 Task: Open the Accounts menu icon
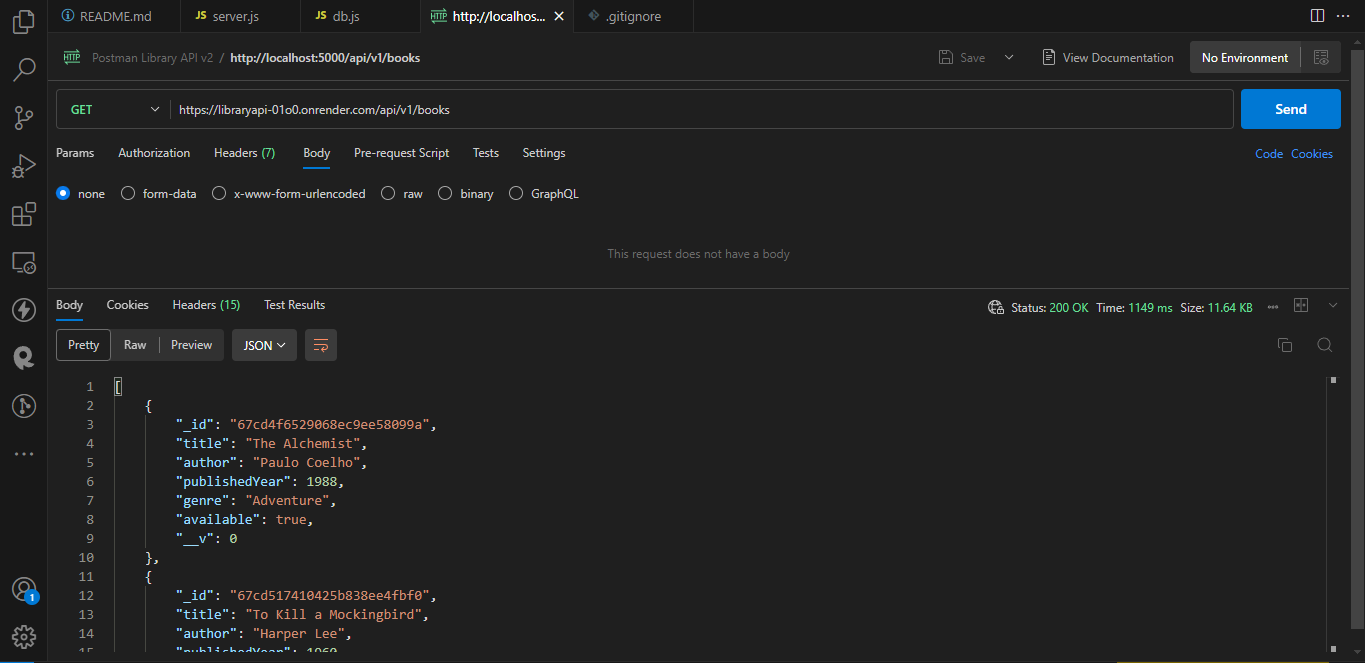coord(24,589)
